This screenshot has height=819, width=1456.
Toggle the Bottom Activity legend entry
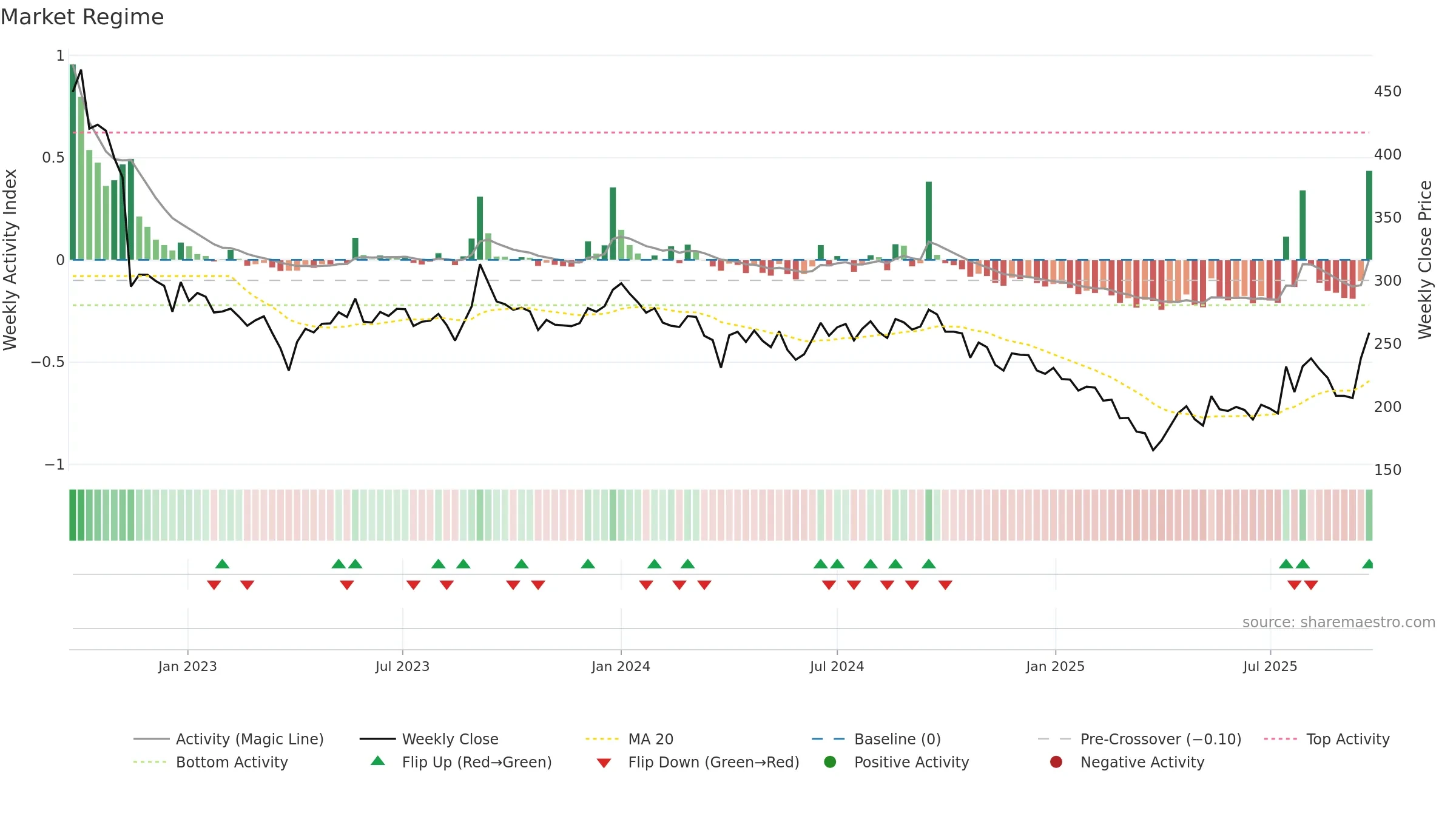pyautogui.click(x=211, y=762)
